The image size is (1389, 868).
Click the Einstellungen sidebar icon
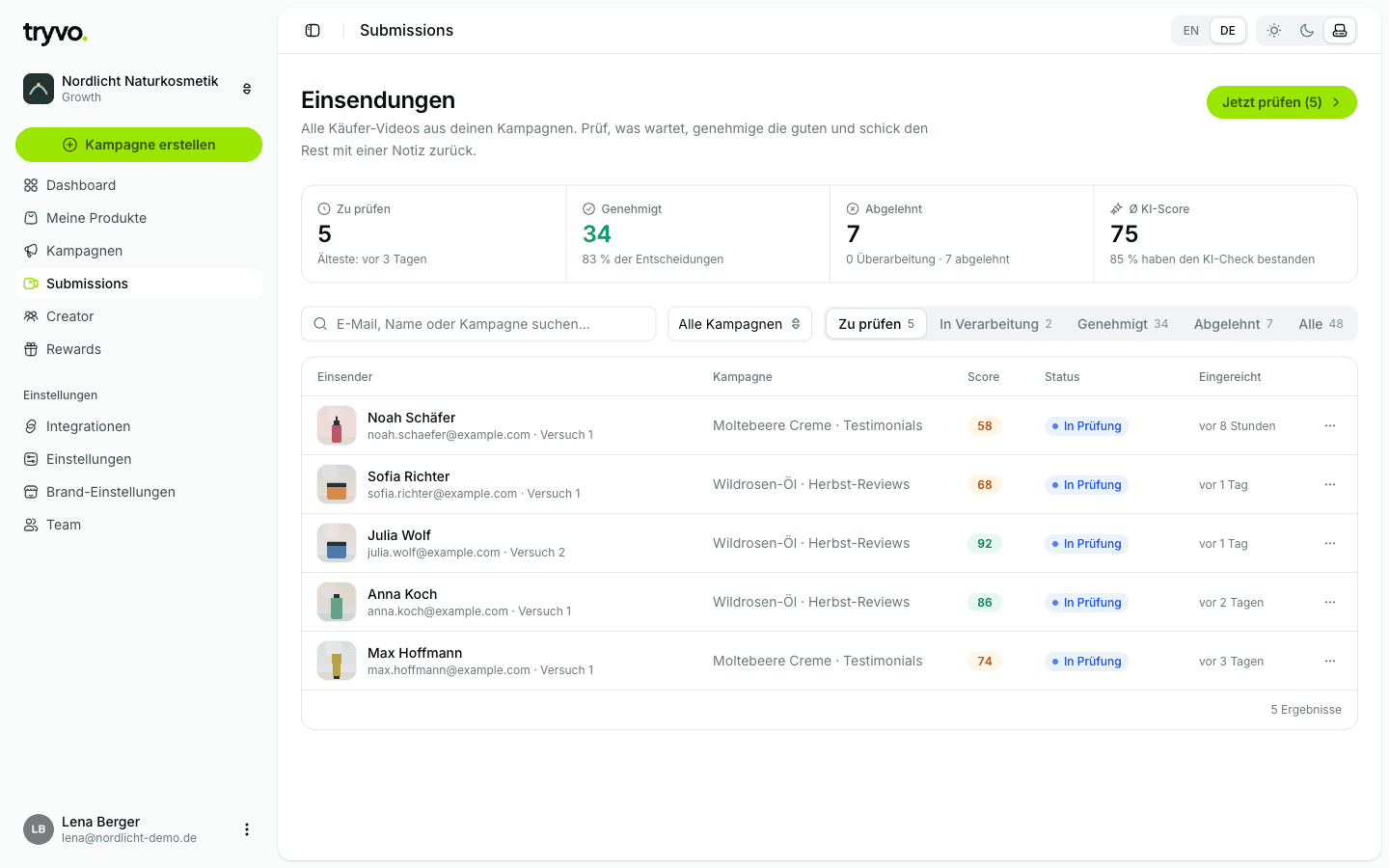tap(31, 459)
